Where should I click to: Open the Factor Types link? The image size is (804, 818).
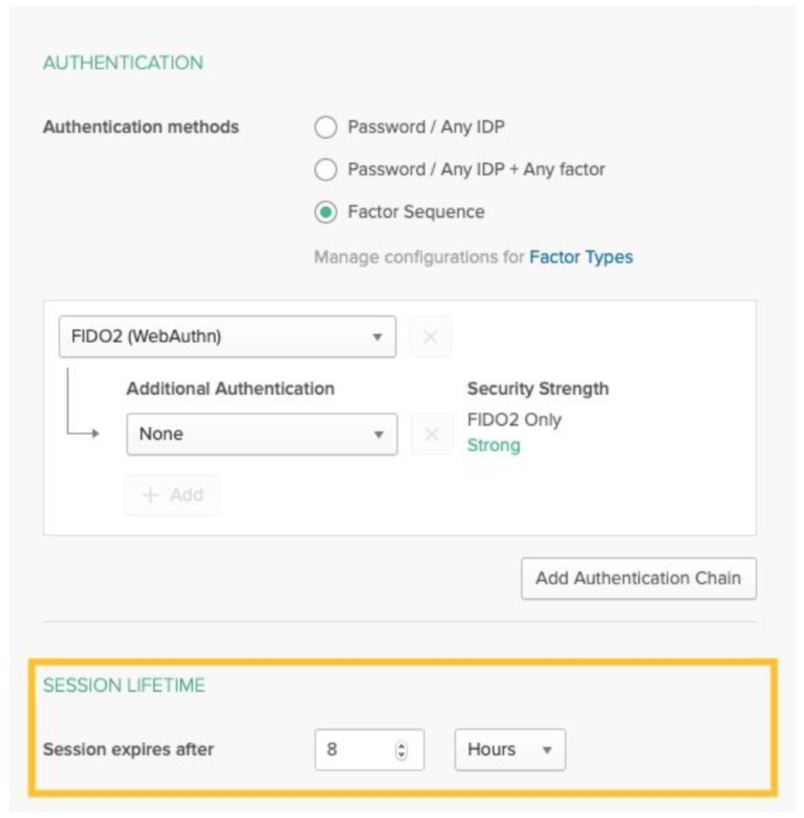click(x=581, y=257)
